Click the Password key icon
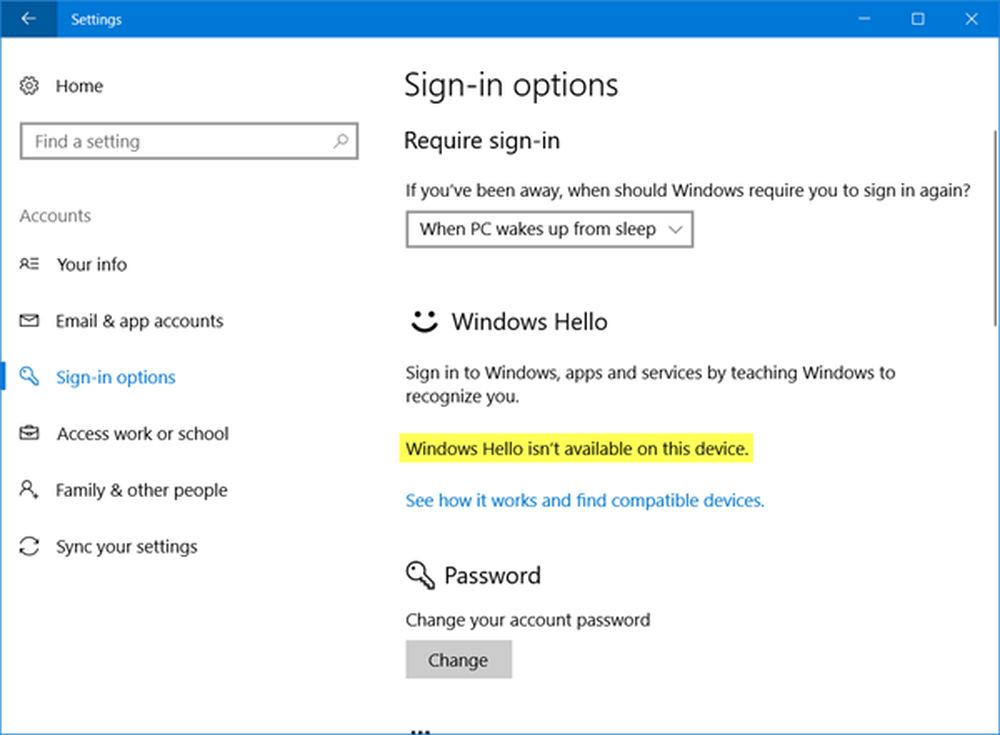 [x=420, y=575]
